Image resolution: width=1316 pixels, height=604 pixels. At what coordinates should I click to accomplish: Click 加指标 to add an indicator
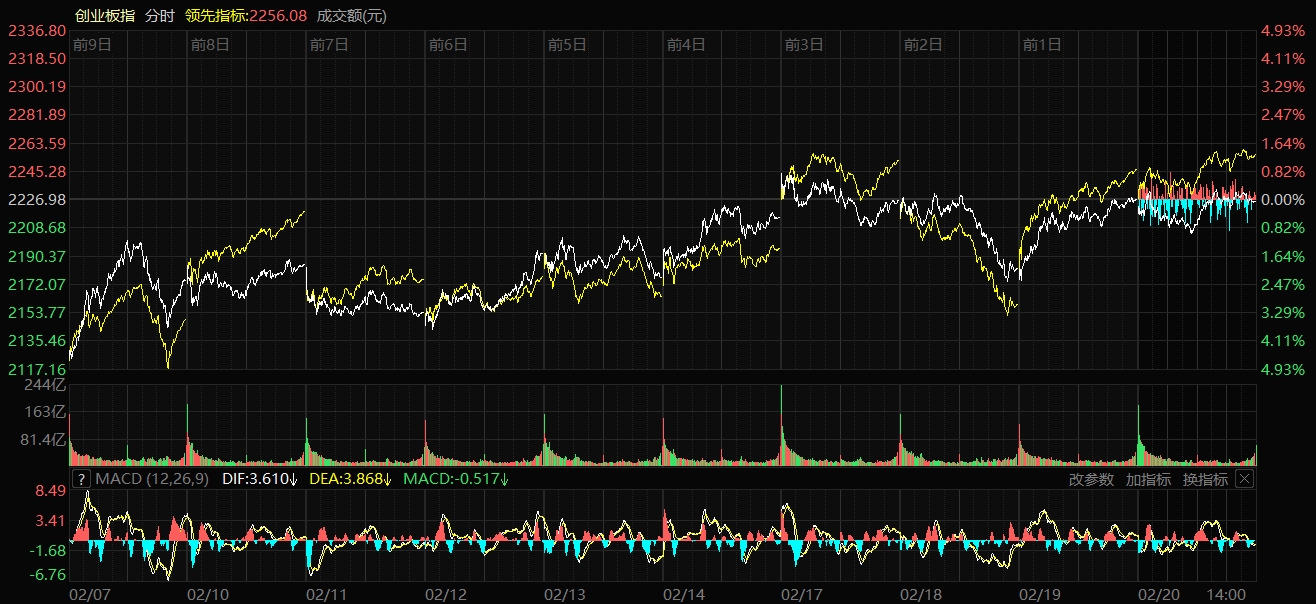[1148, 479]
